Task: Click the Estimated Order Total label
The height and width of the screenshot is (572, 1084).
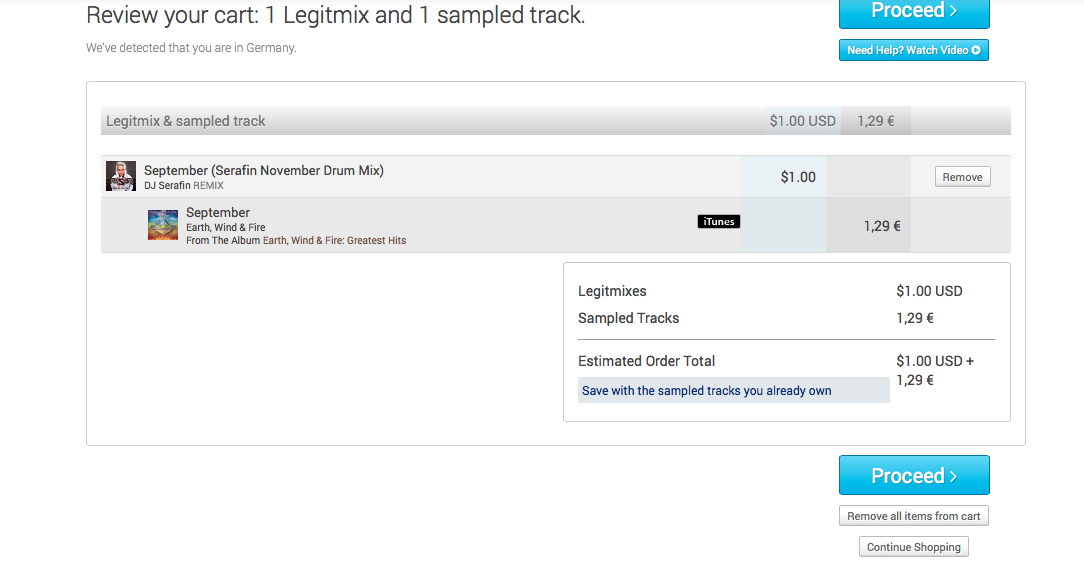Action: tap(647, 361)
